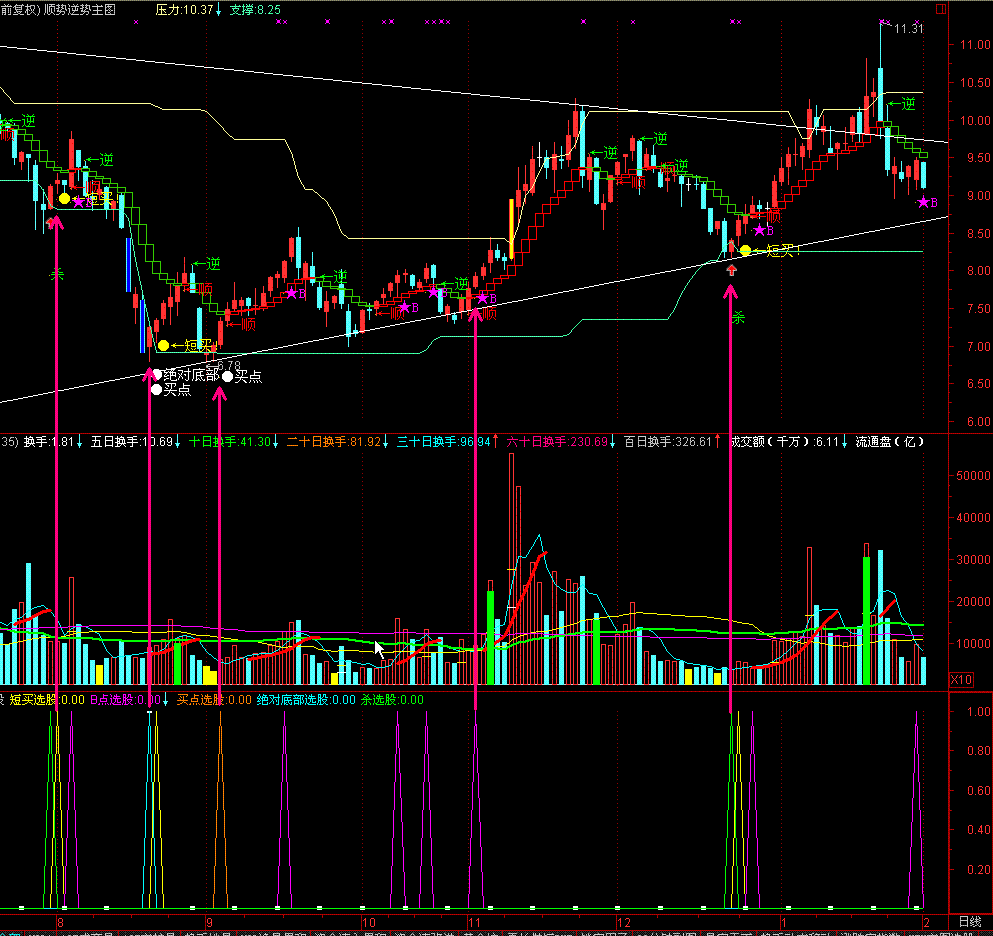This screenshot has height=936, width=993.
Task: Click the 六十日换手 red label
Action: (557, 441)
